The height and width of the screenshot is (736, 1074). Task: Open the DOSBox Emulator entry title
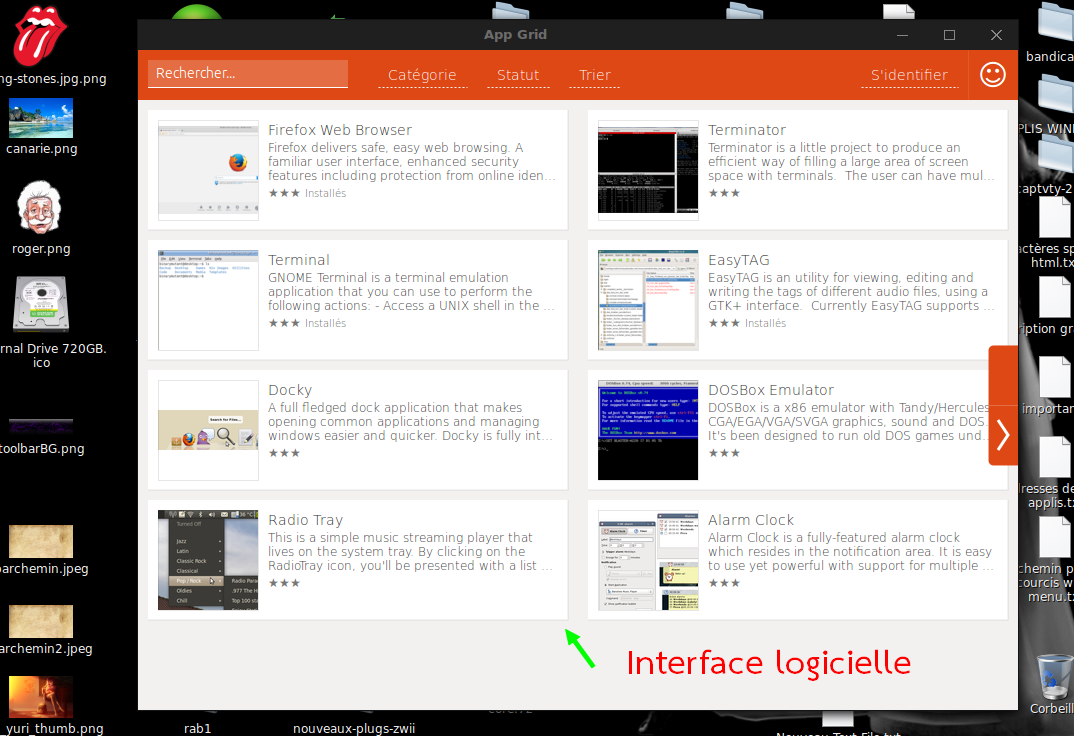tap(770, 390)
